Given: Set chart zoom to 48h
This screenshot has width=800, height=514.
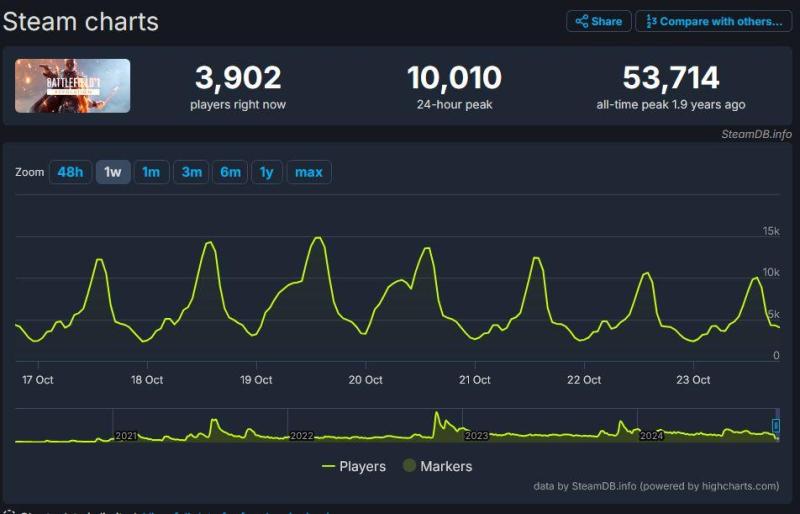Looking at the screenshot, I should (70, 172).
